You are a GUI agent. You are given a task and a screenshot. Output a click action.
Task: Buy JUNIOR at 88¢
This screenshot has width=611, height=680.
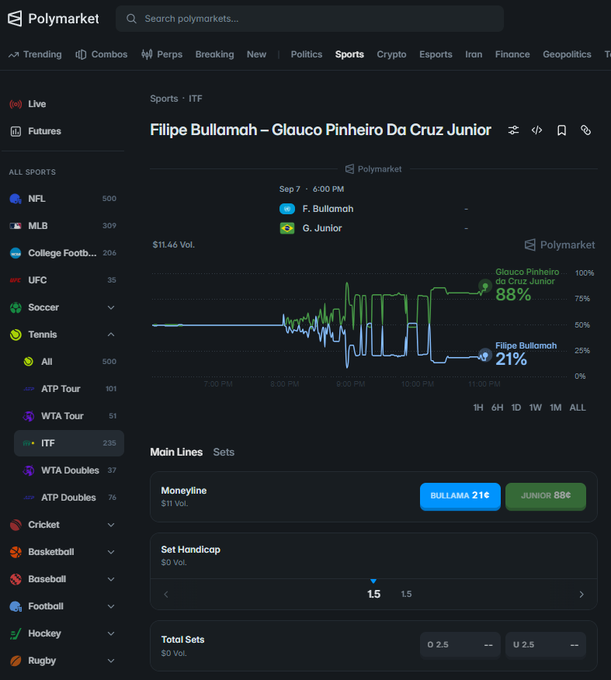(546, 496)
